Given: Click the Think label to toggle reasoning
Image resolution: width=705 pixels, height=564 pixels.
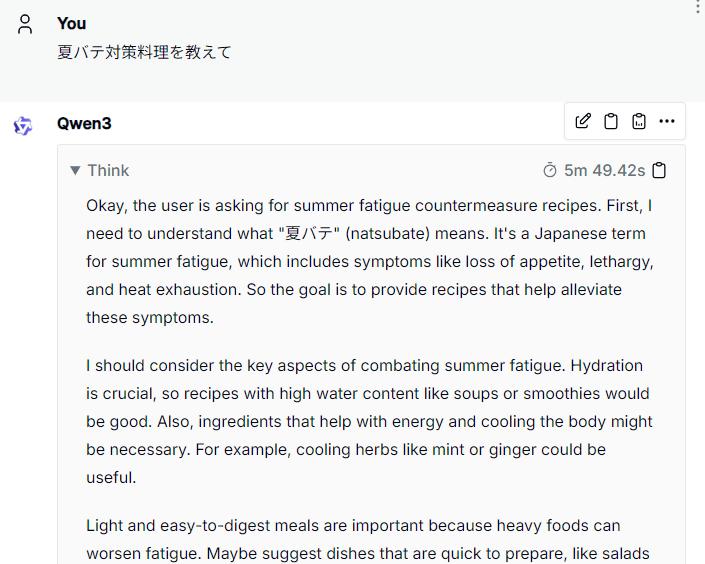Looking at the screenshot, I should pyautogui.click(x=108, y=170).
